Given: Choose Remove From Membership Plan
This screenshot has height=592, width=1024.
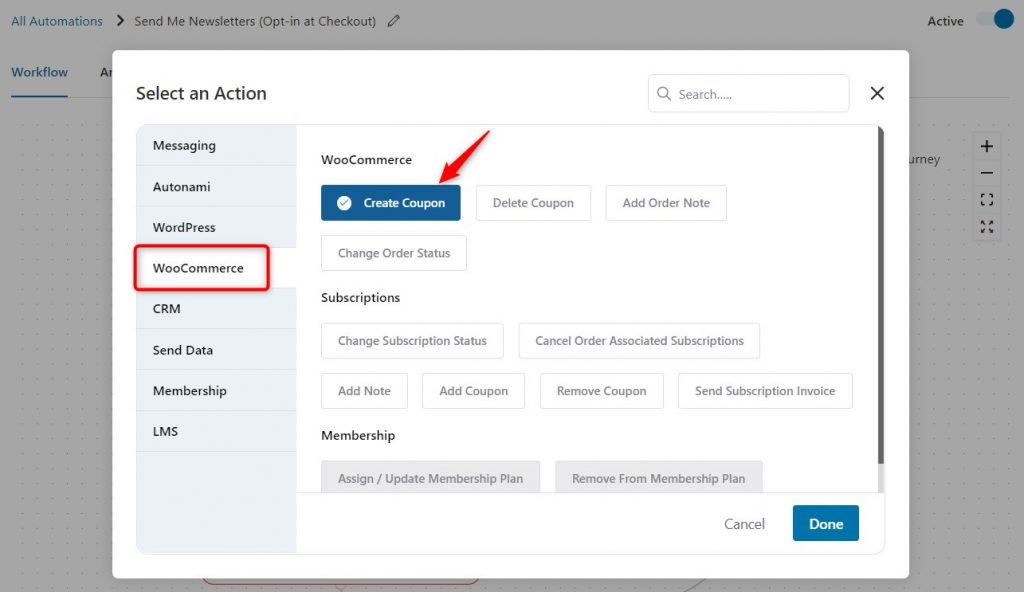Looking at the screenshot, I should [x=658, y=477].
